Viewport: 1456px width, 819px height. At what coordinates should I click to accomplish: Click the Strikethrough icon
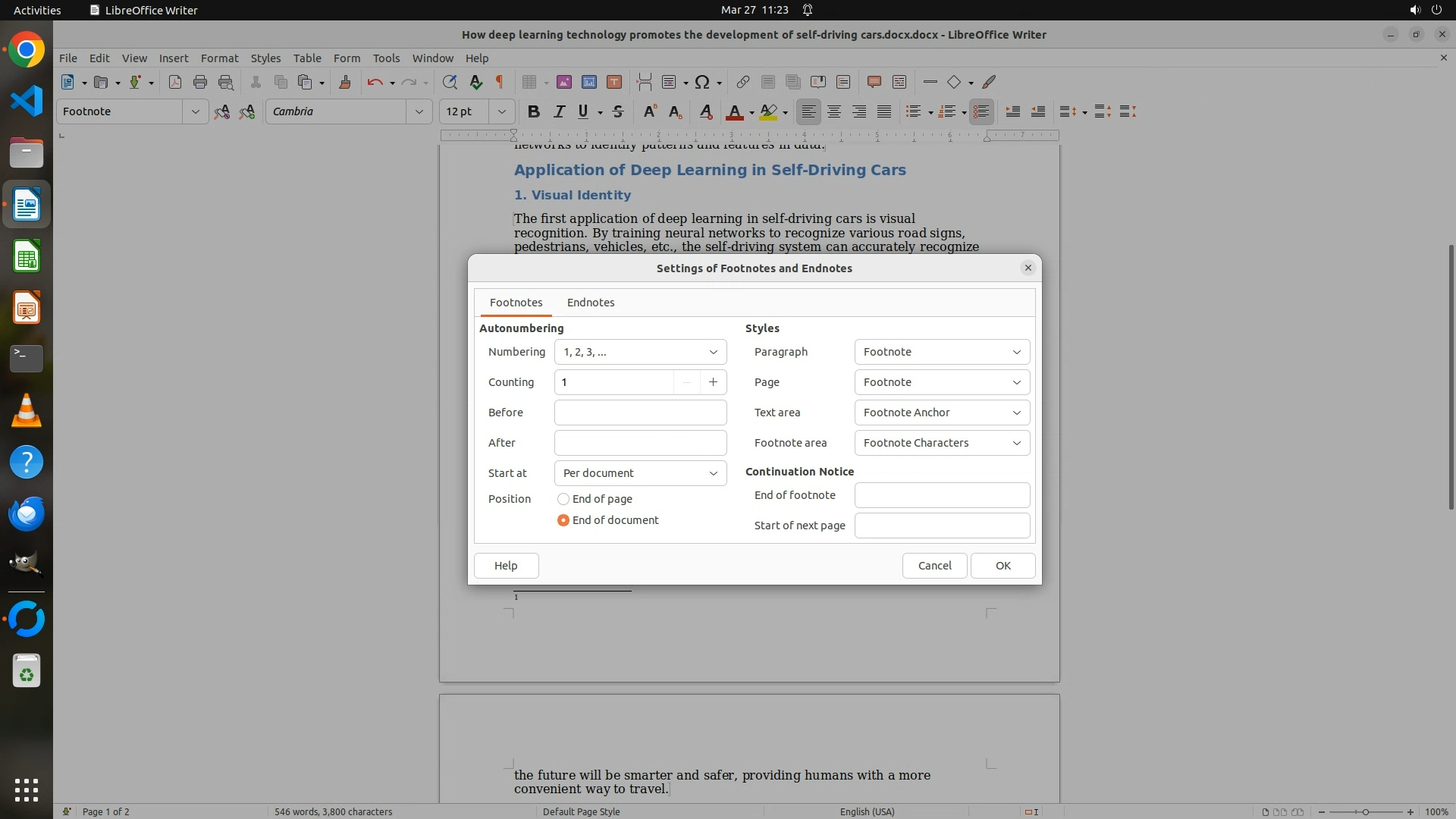tap(618, 111)
